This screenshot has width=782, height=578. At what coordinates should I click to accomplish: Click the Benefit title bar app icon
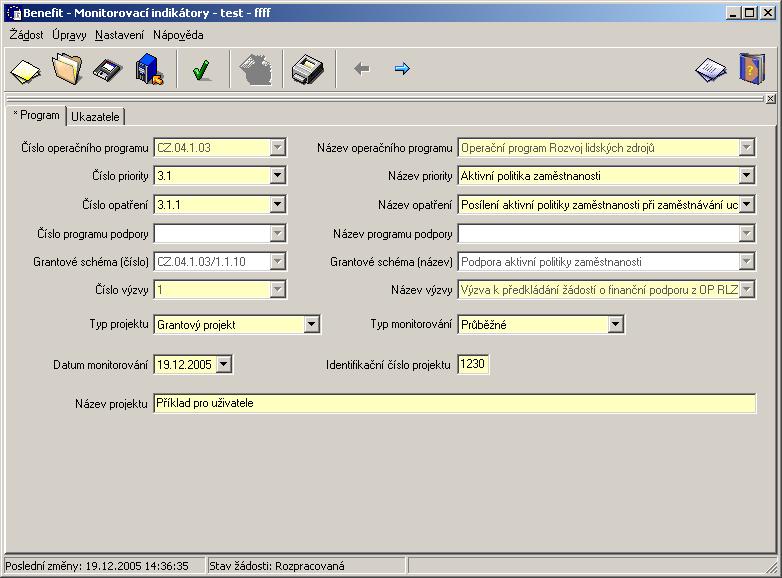14,13
